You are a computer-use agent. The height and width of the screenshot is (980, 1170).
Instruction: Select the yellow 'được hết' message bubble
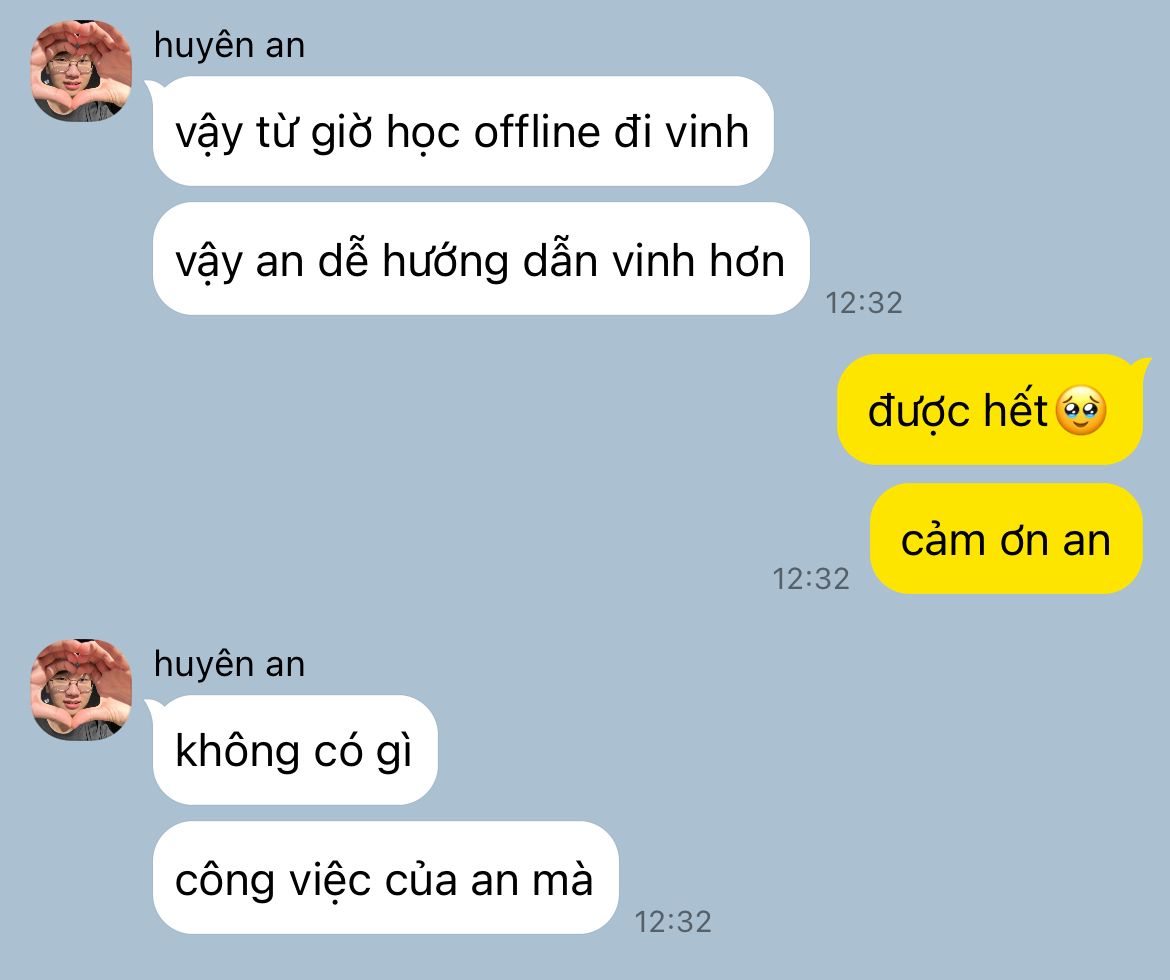pyautogui.click(x=989, y=410)
